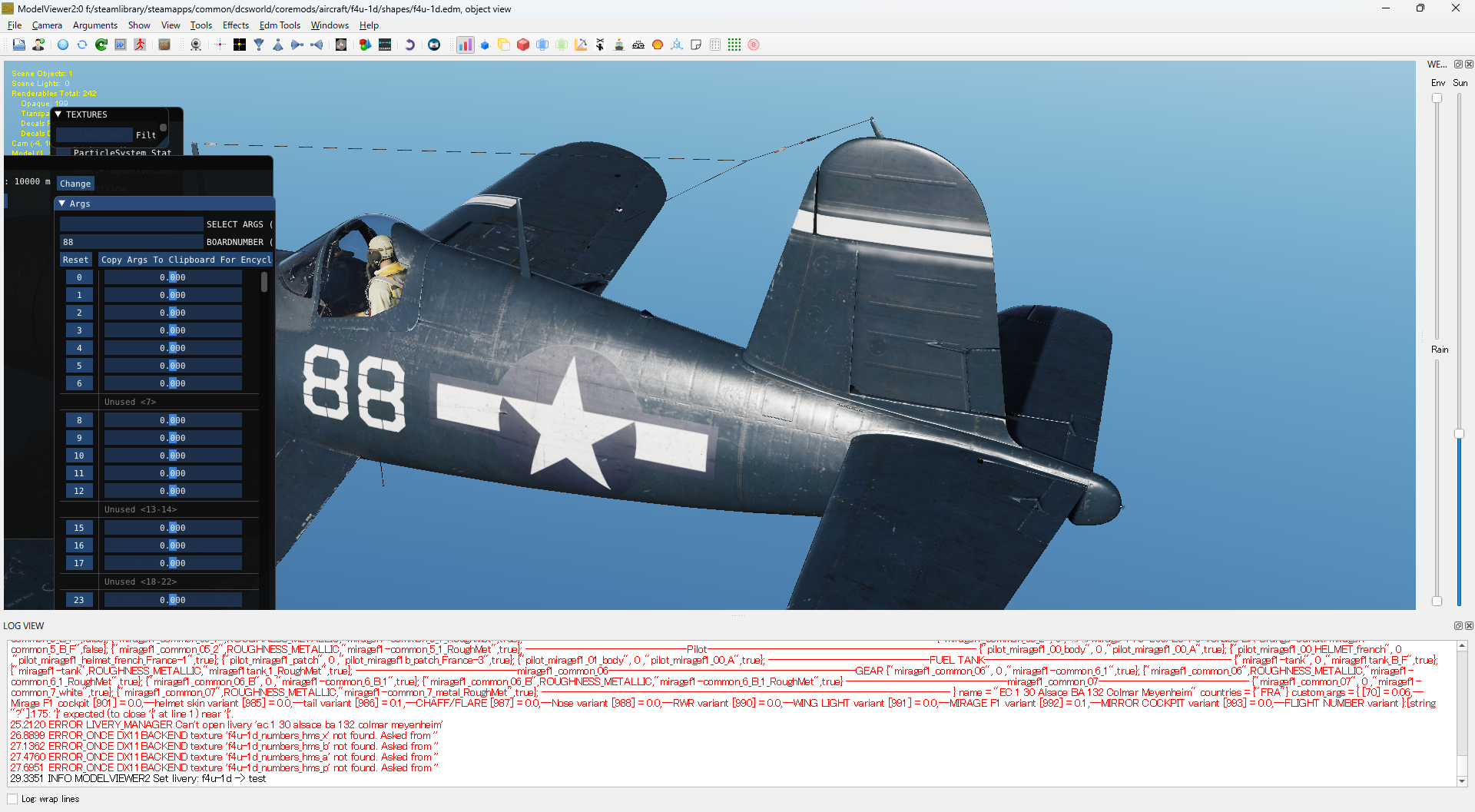Click the open model file icon
Screen dimensions: 1475x812
click(19, 45)
